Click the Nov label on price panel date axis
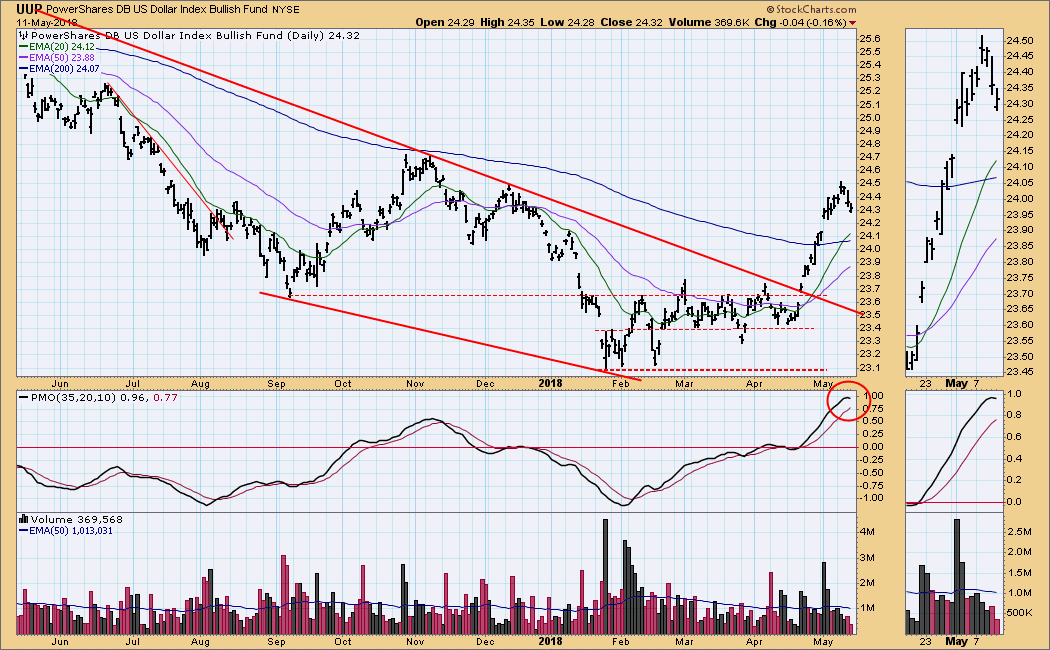The height and width of the screenshot is (650, 1050). pyautogui.click(x=415, y=384)
